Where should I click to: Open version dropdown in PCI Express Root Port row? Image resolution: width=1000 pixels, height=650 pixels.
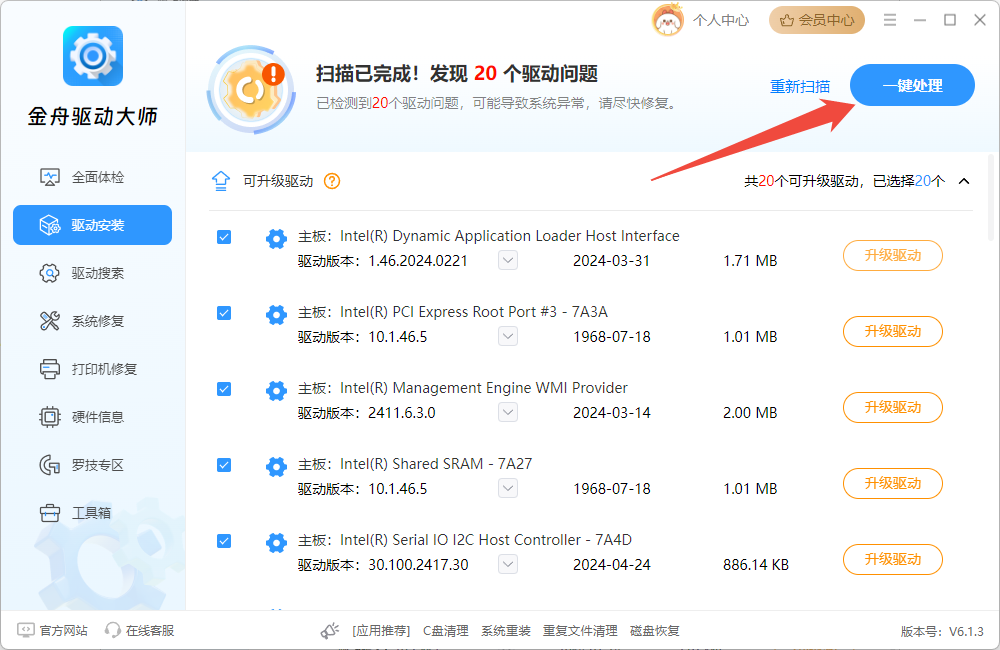coord(508,336)
